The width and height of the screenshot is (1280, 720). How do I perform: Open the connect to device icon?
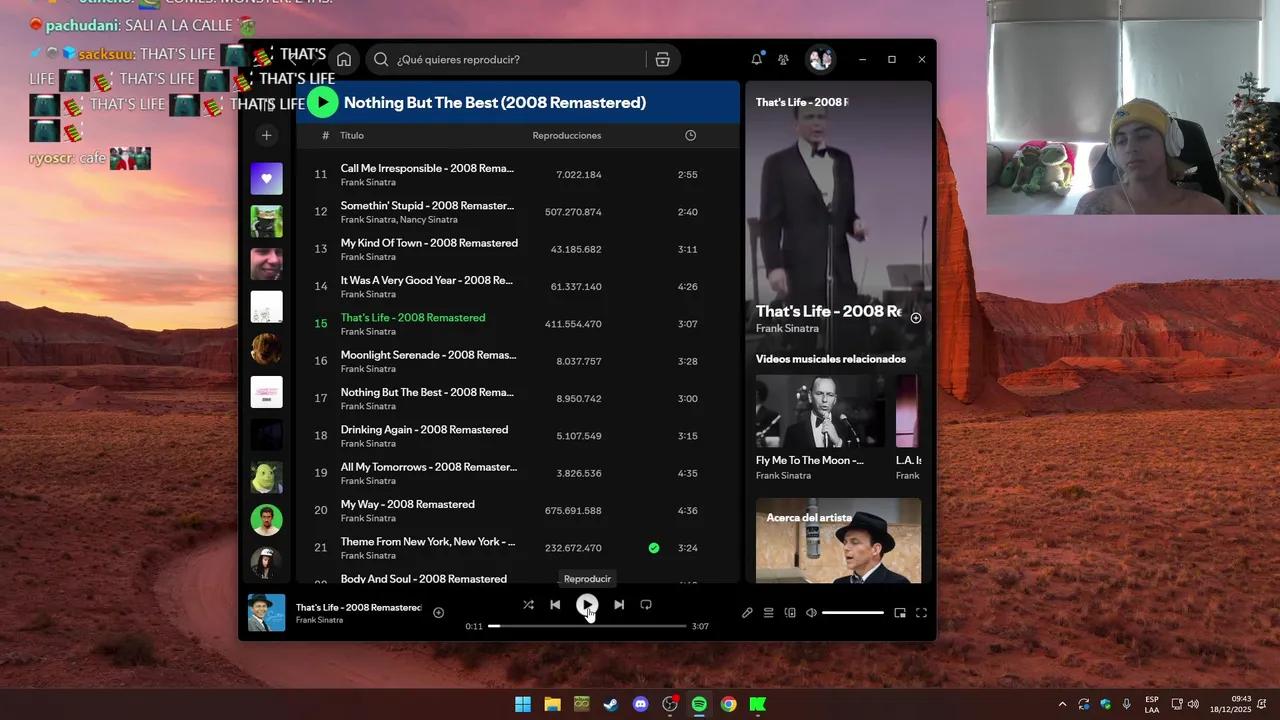coord(790,613)
